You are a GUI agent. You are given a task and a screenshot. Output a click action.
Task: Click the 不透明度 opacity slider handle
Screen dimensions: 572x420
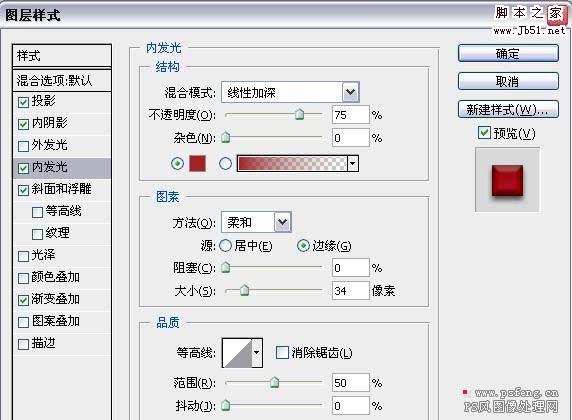point(299,114)
